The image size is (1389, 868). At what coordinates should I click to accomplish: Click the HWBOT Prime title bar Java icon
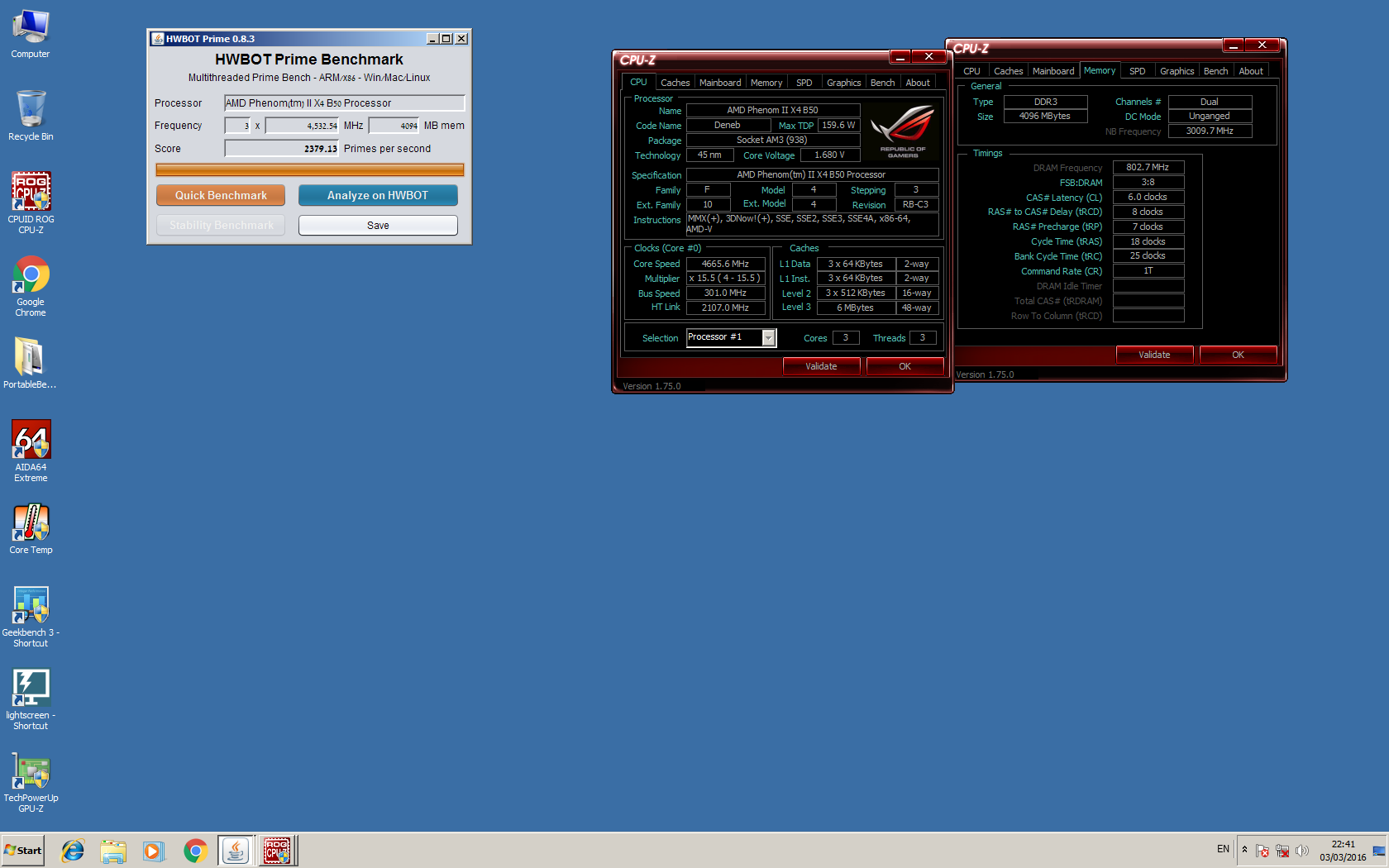pyautogui.click(x=157, y=39)
